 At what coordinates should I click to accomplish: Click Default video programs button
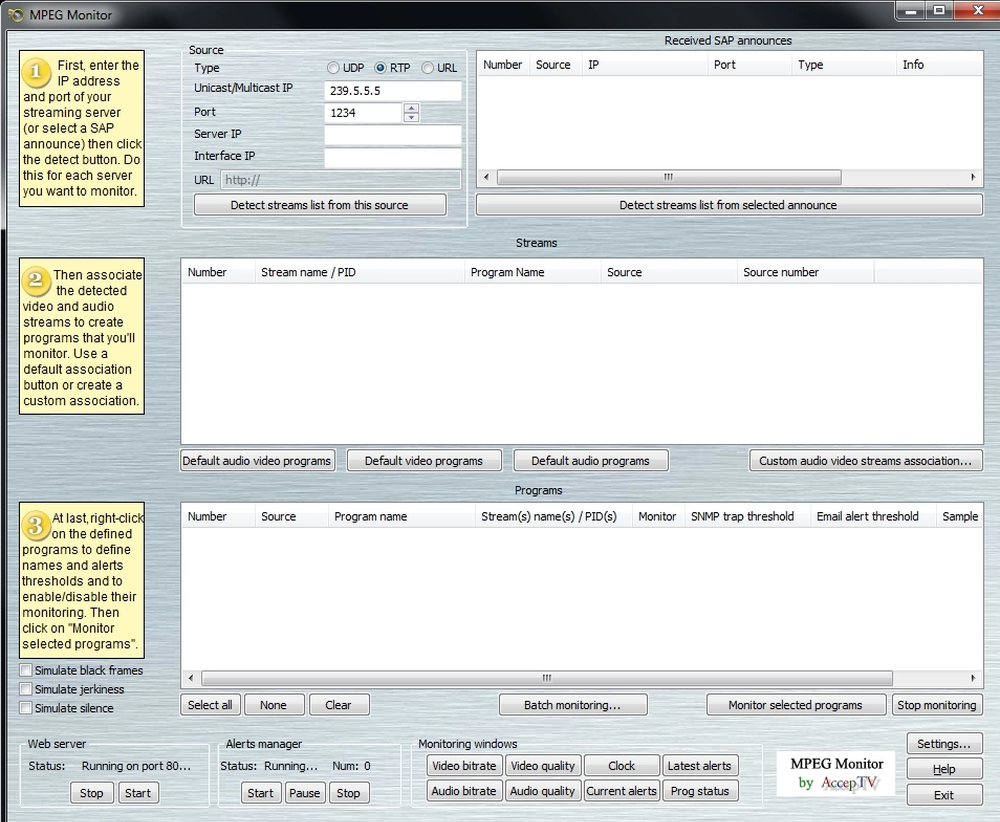pos(424,460)
